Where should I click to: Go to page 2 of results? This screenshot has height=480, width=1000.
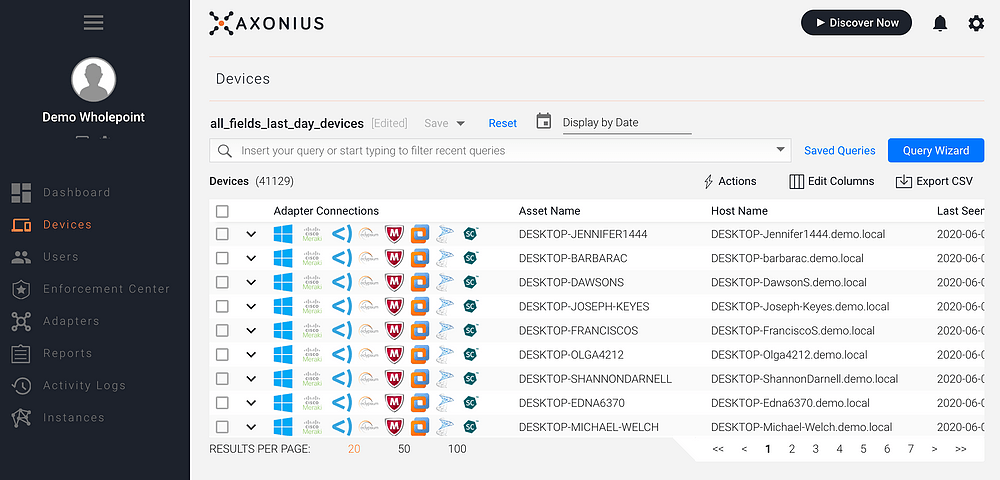pos(791,449)
